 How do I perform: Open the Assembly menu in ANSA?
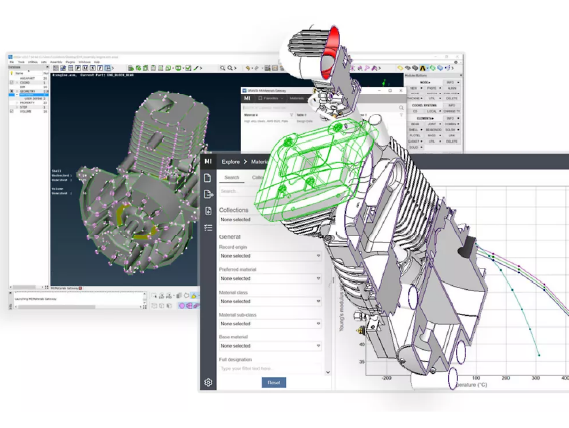coord(56,62)
